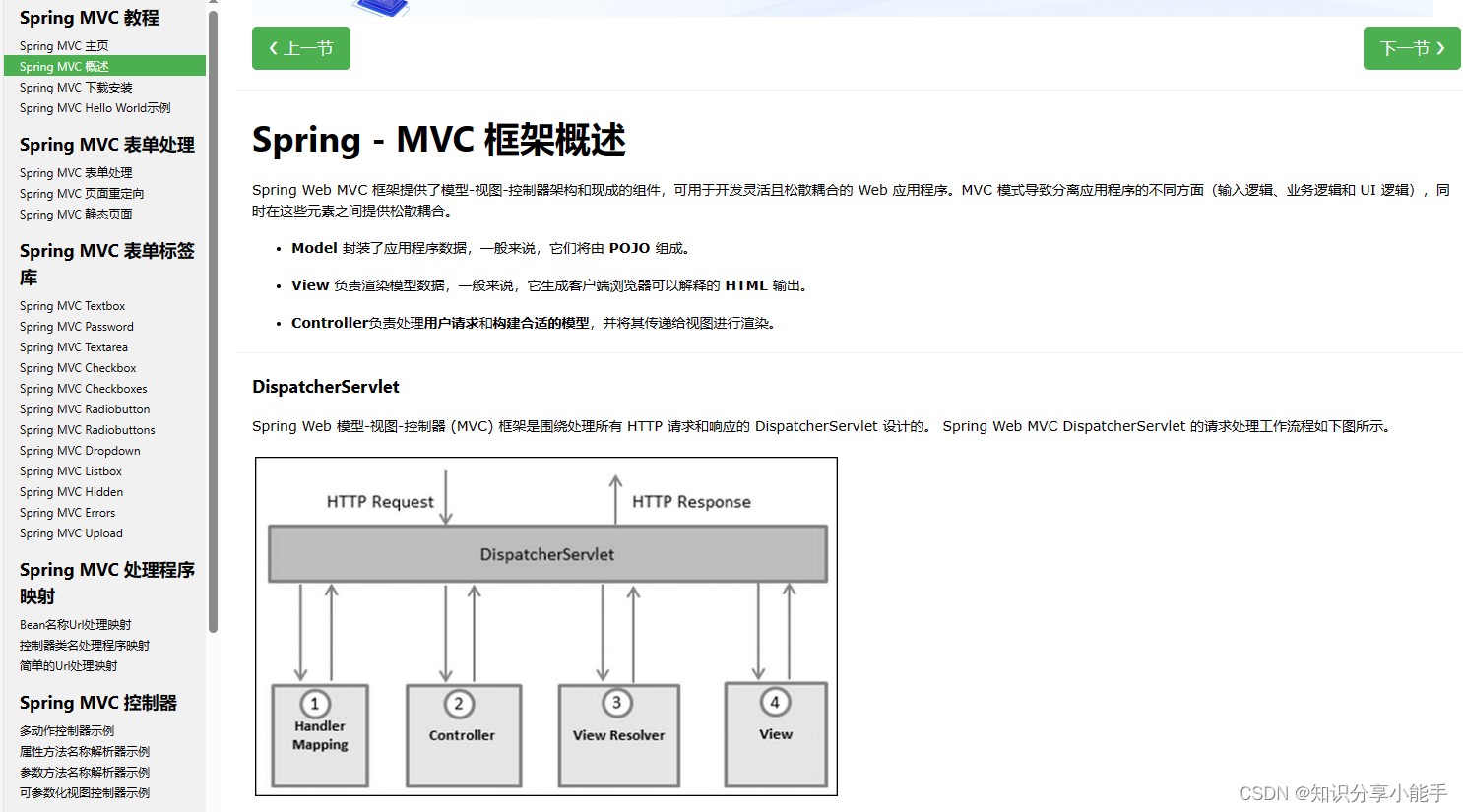Image resolution: width=1463 pixels, height=812 pixels.
Task: Open 可参数化视图控制器示例 link
Action: (x=85, y=793)
